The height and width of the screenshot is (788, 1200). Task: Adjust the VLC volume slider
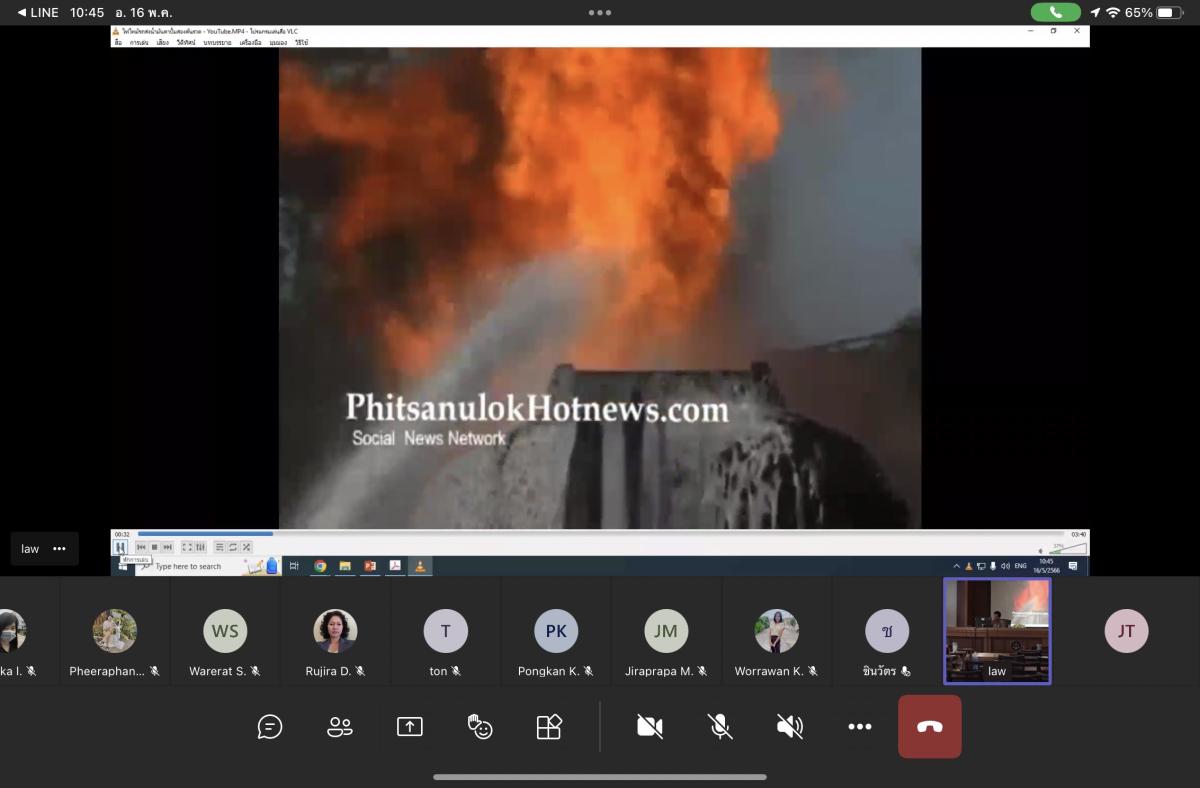(x=1066, y=549)
